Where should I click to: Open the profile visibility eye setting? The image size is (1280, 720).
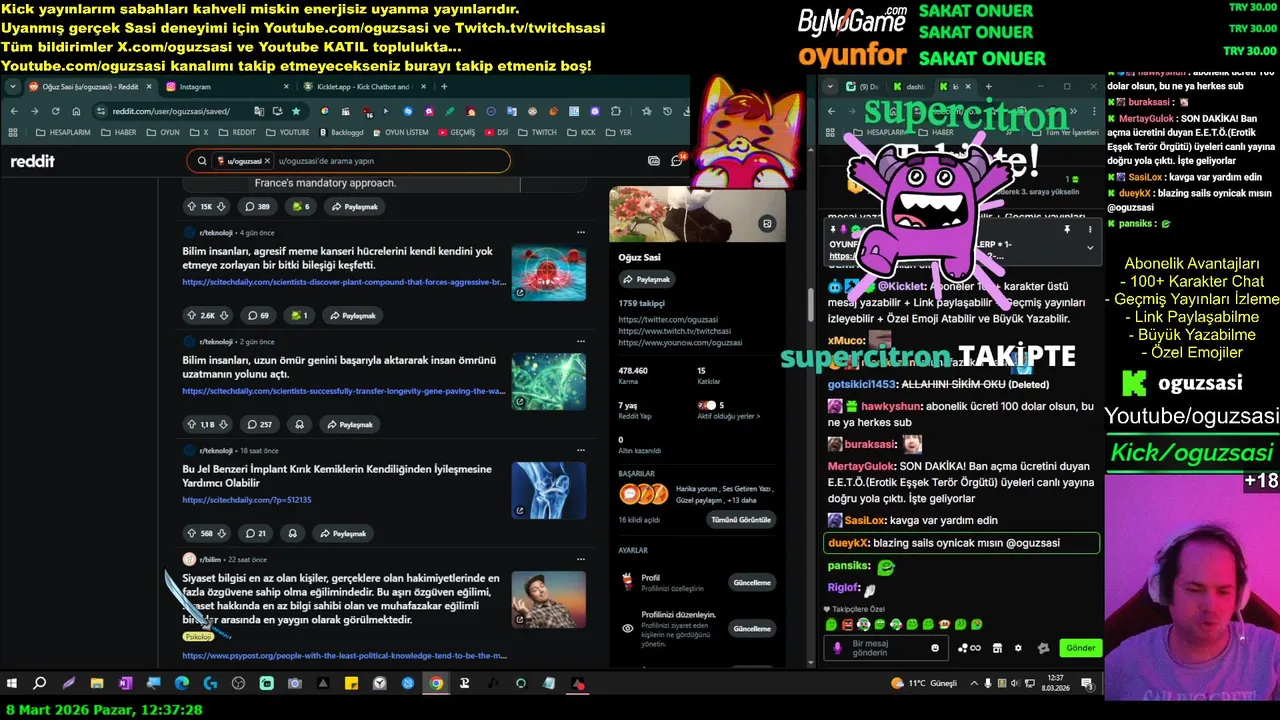point(627,628)
